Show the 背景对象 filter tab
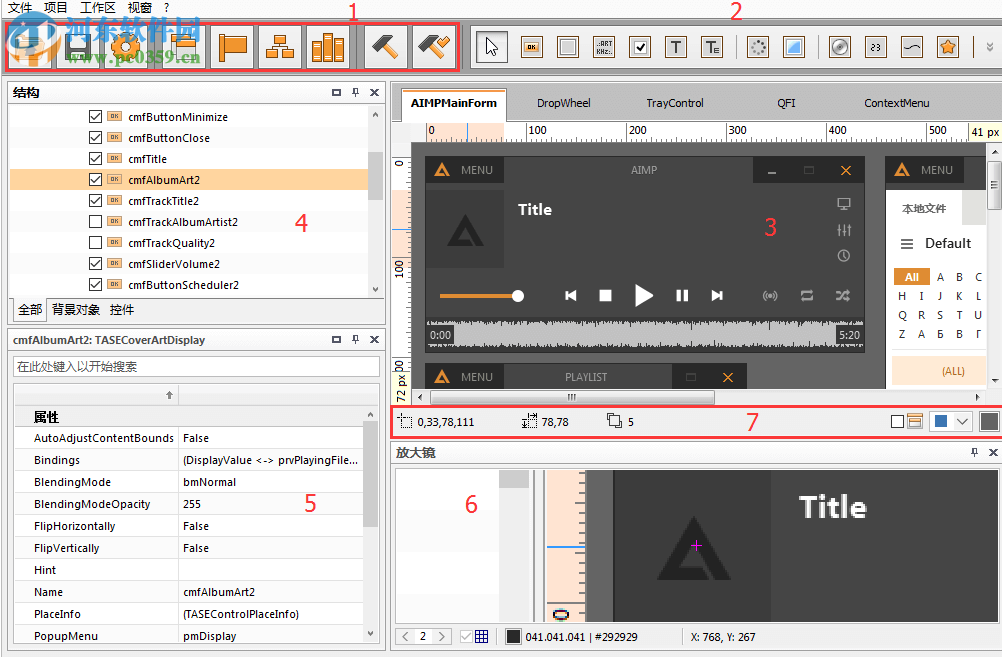 [x=75, y=310]
